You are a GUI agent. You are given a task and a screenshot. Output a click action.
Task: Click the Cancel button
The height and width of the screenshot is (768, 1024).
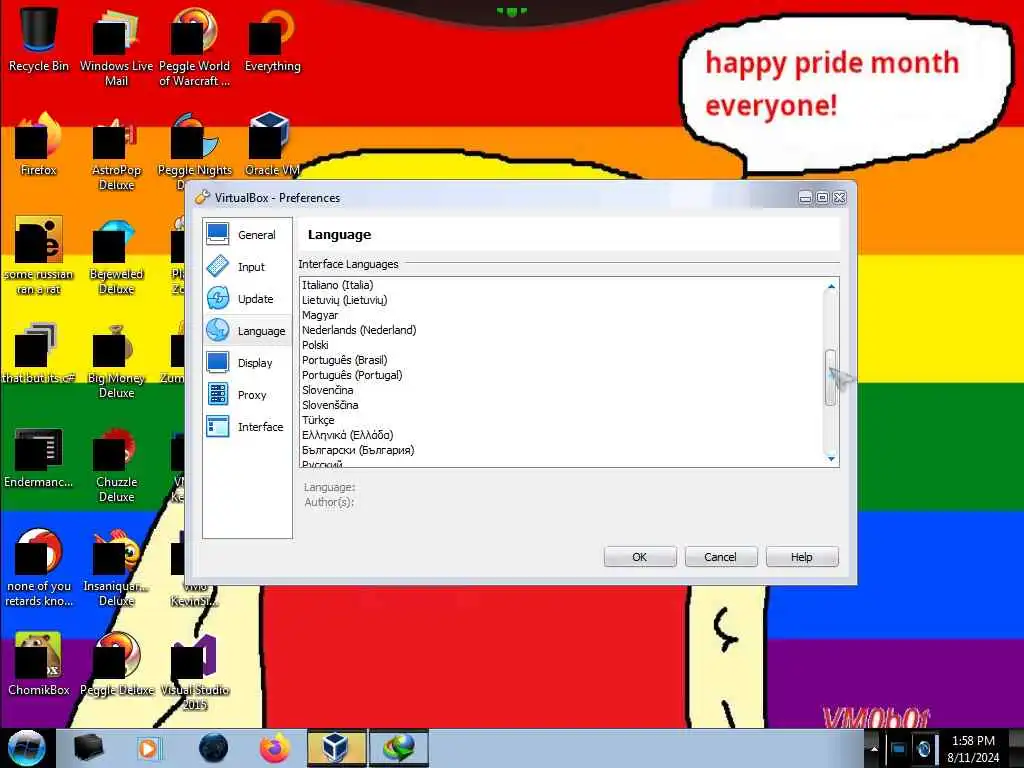[x=720, y=557]
